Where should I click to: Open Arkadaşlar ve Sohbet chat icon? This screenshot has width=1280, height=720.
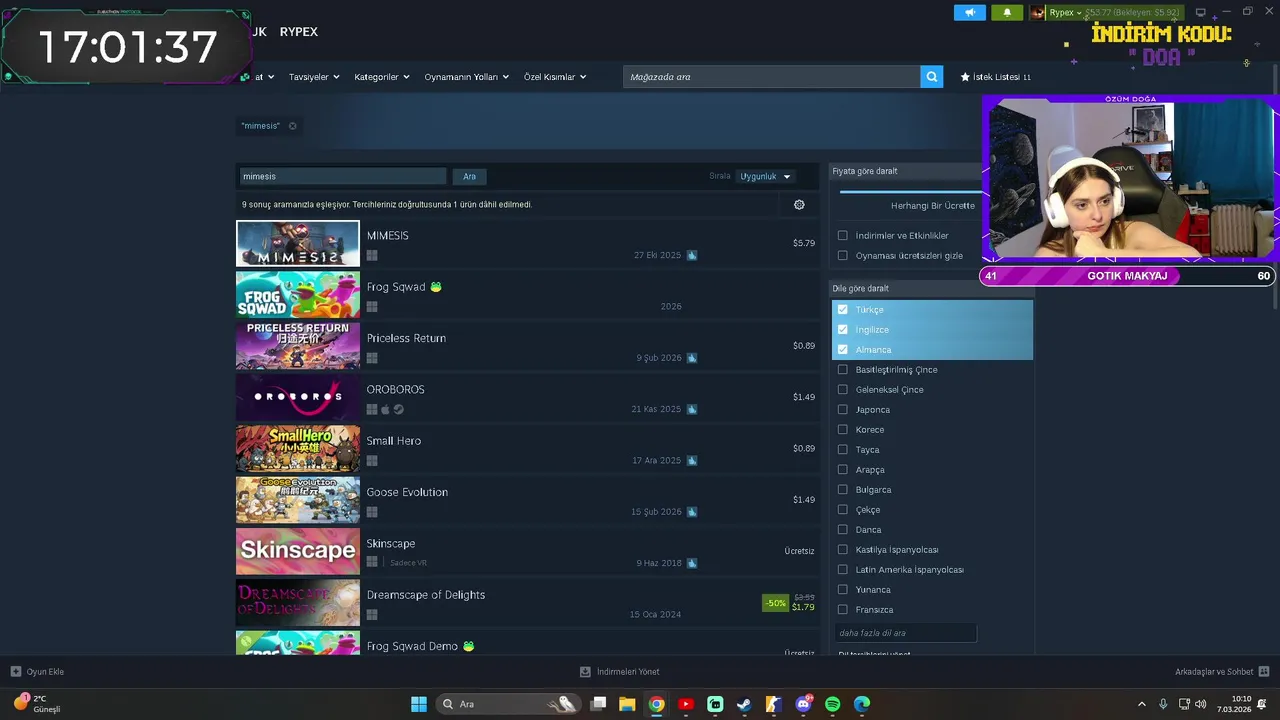1264,672
